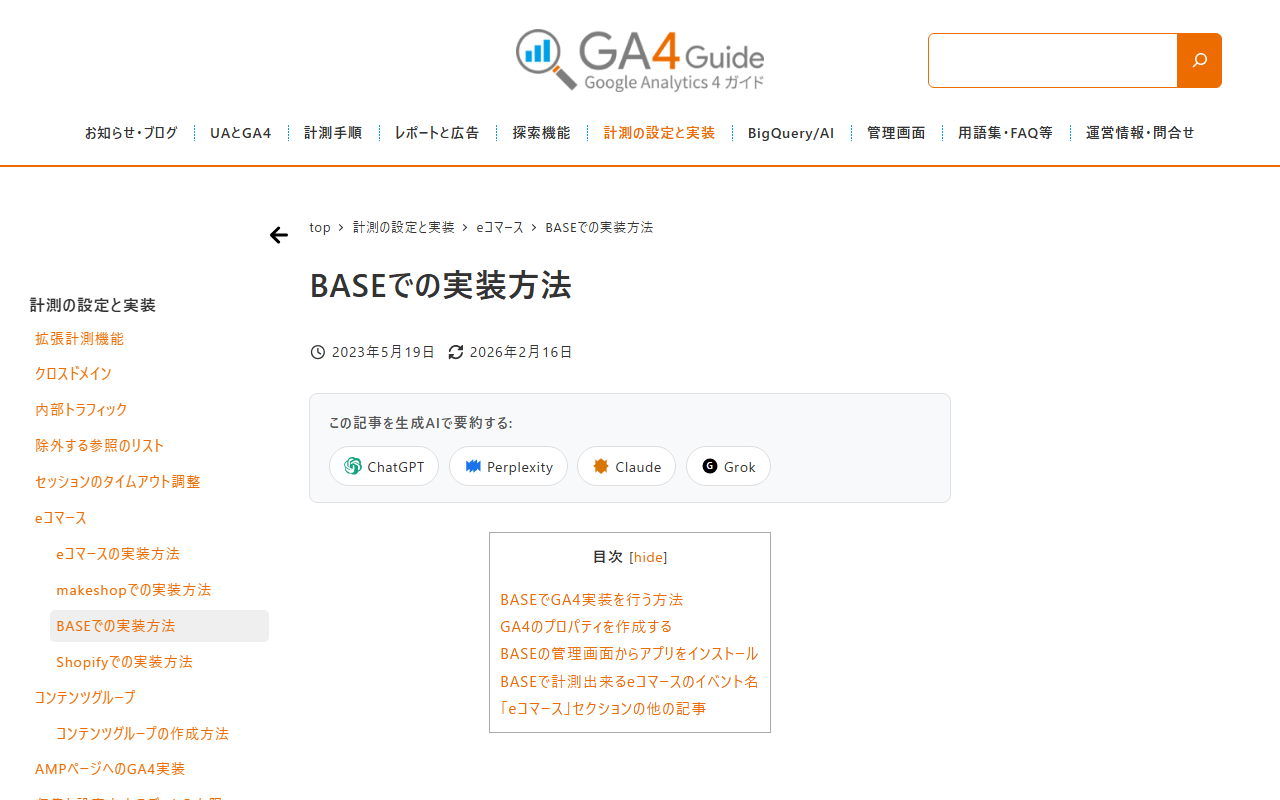The width and height of the screenshot is (1280, 800).
Task: Open sidebar link AMPページへのGA4実装
Action: pos(110,769)
